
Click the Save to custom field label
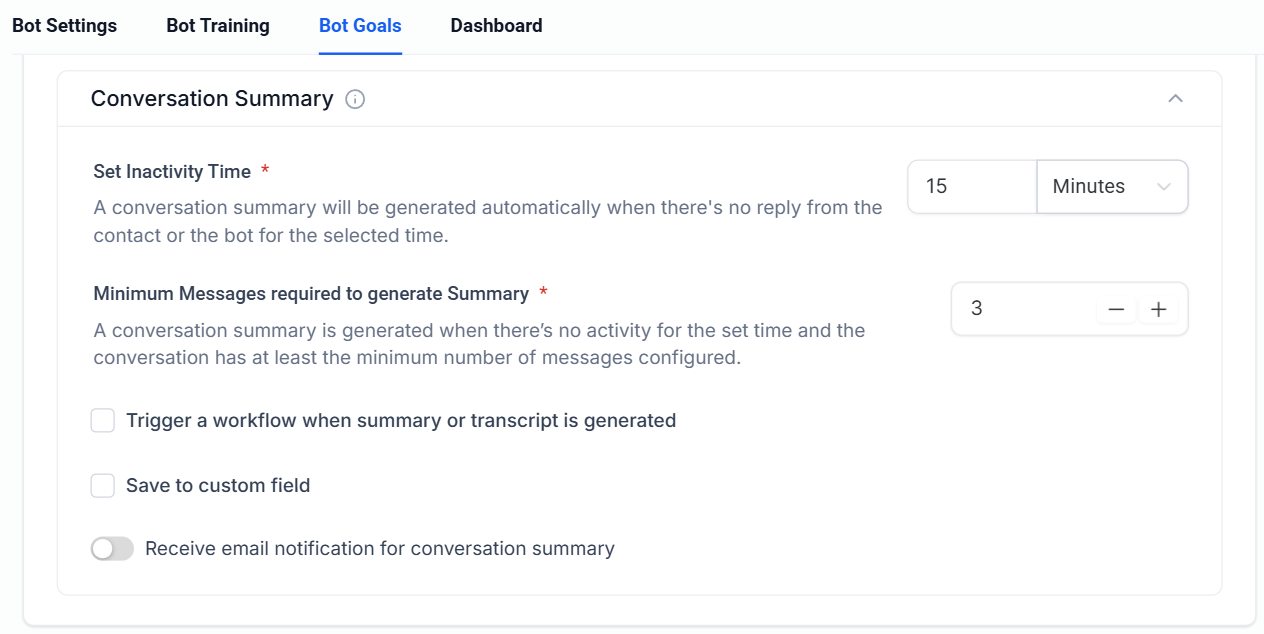218,486
